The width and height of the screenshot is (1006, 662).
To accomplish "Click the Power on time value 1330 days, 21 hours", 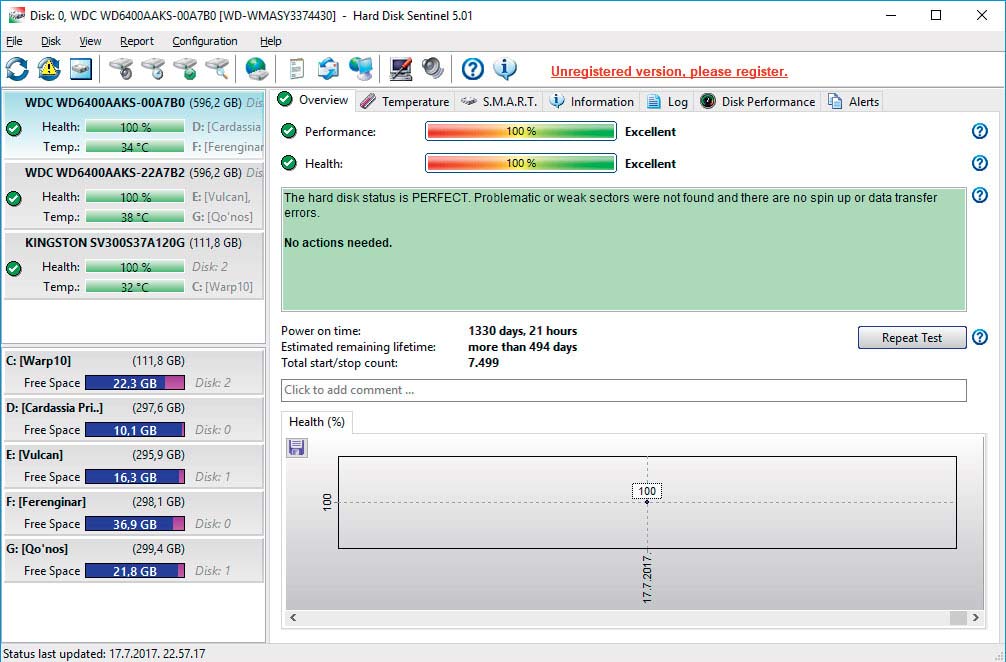I will 522,331.
